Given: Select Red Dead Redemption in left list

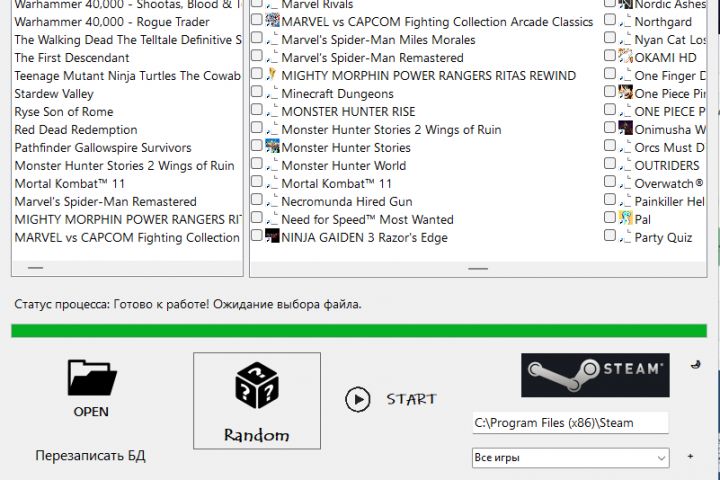Looking at the screenshot, I should pyautogui.click(x=76, y=130).
